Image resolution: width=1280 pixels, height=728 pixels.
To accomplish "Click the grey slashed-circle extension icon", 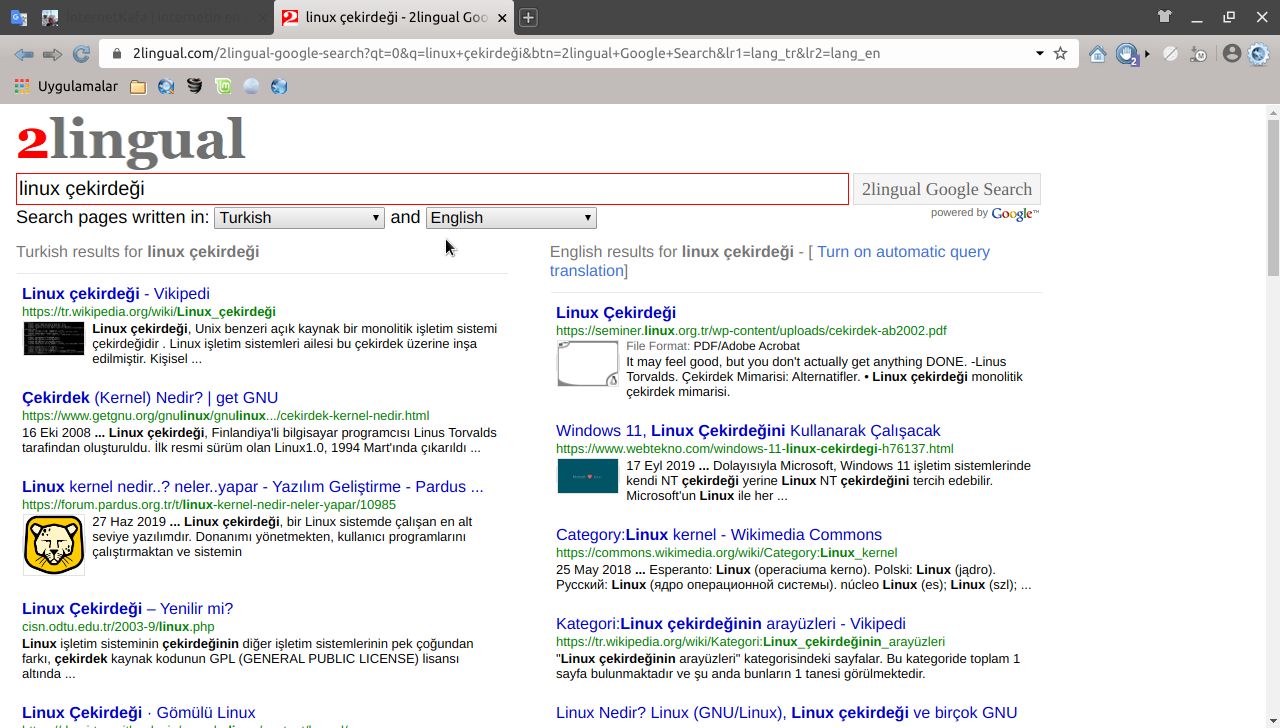I will (1170, 54).
